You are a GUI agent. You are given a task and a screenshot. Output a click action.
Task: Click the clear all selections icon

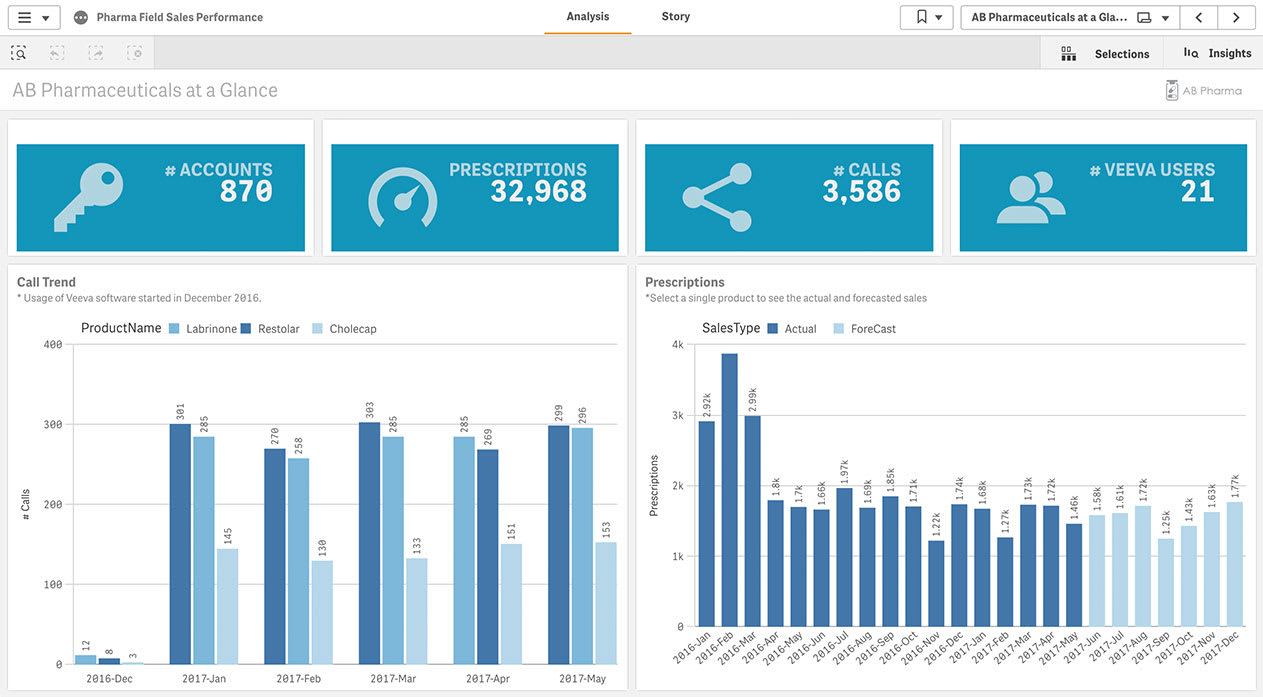[134, 53]
